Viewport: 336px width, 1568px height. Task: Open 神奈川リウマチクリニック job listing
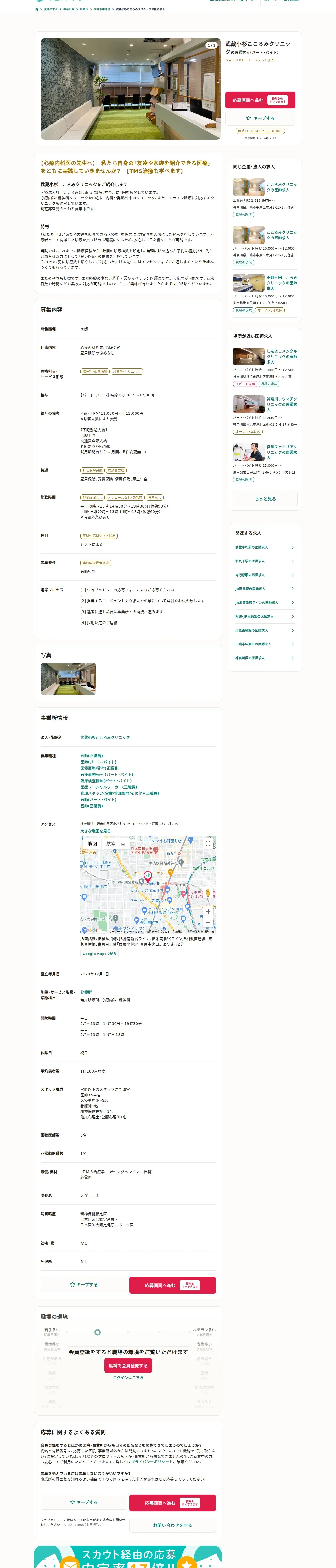point(282,405)
